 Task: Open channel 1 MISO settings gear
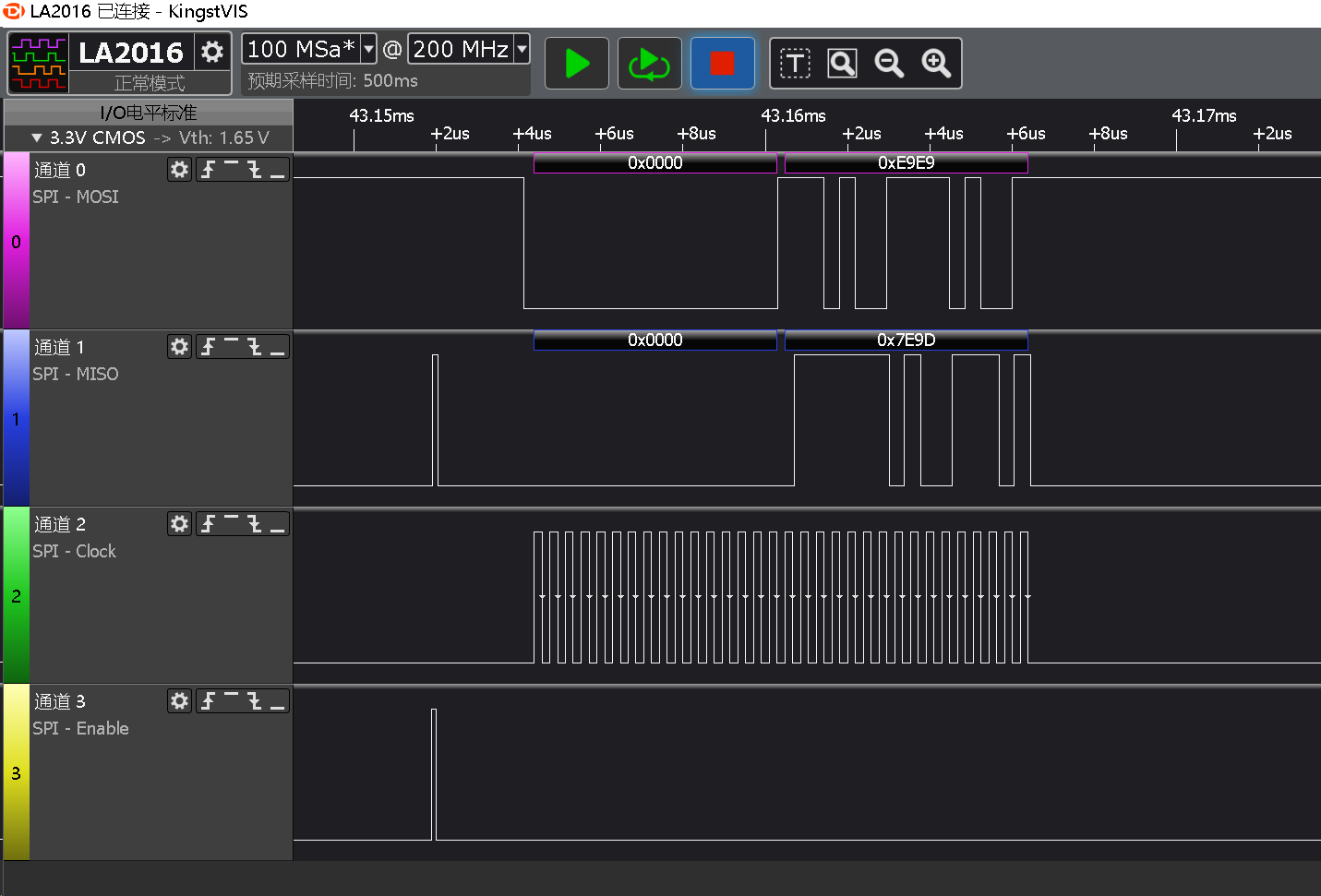pyautogui.click(x=179, y=346)
